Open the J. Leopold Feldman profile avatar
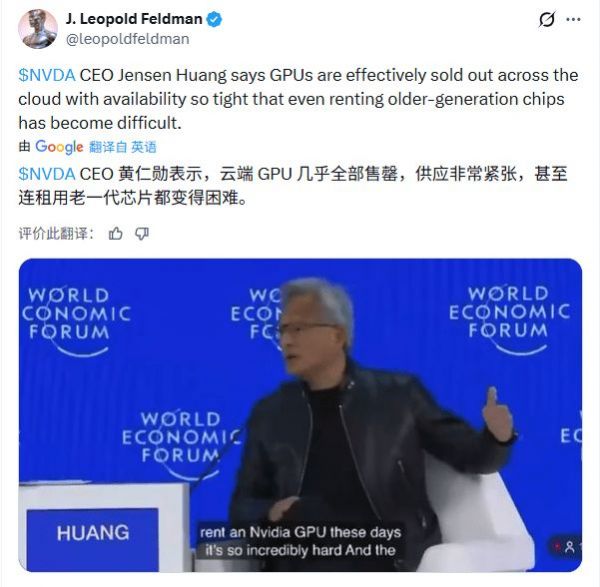Image resolution: width=600 pixels, height=587 pixels. tap(38, 29)
